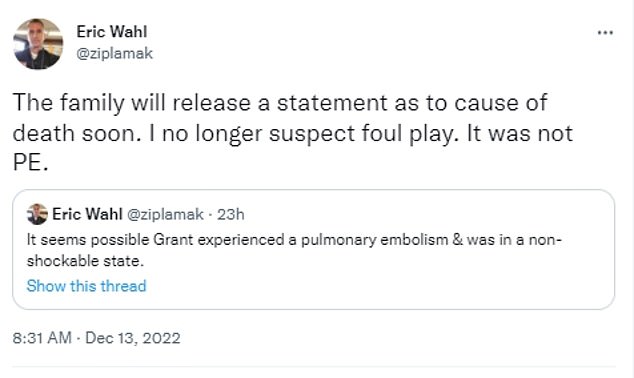Screen dimensions: 634x378
Task: Open the @ziplamak handle below the author name
Action: click(114, 53)
